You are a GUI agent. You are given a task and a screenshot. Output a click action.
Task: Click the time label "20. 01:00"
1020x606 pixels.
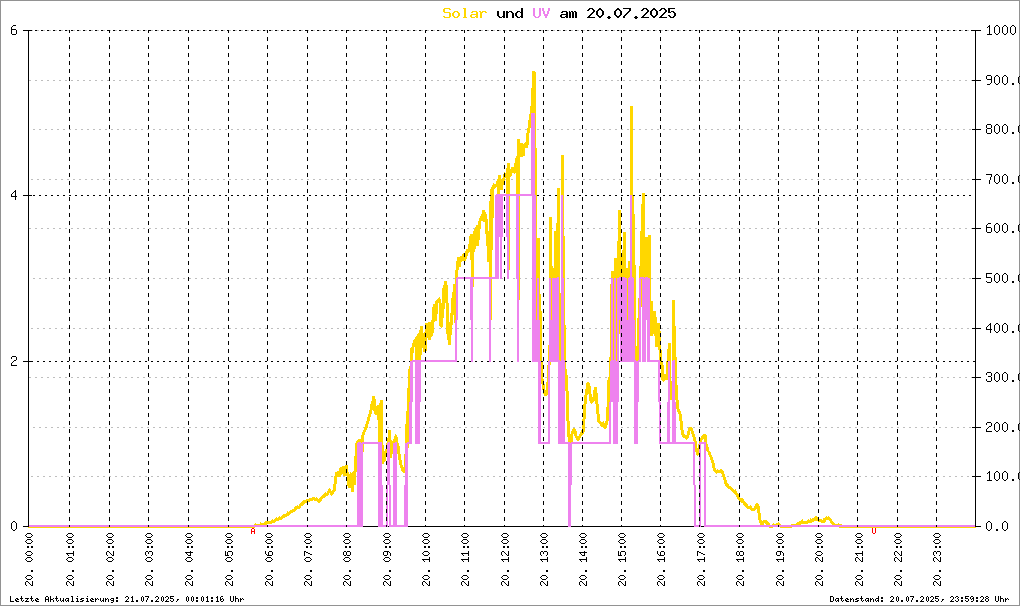coord(70,559)
